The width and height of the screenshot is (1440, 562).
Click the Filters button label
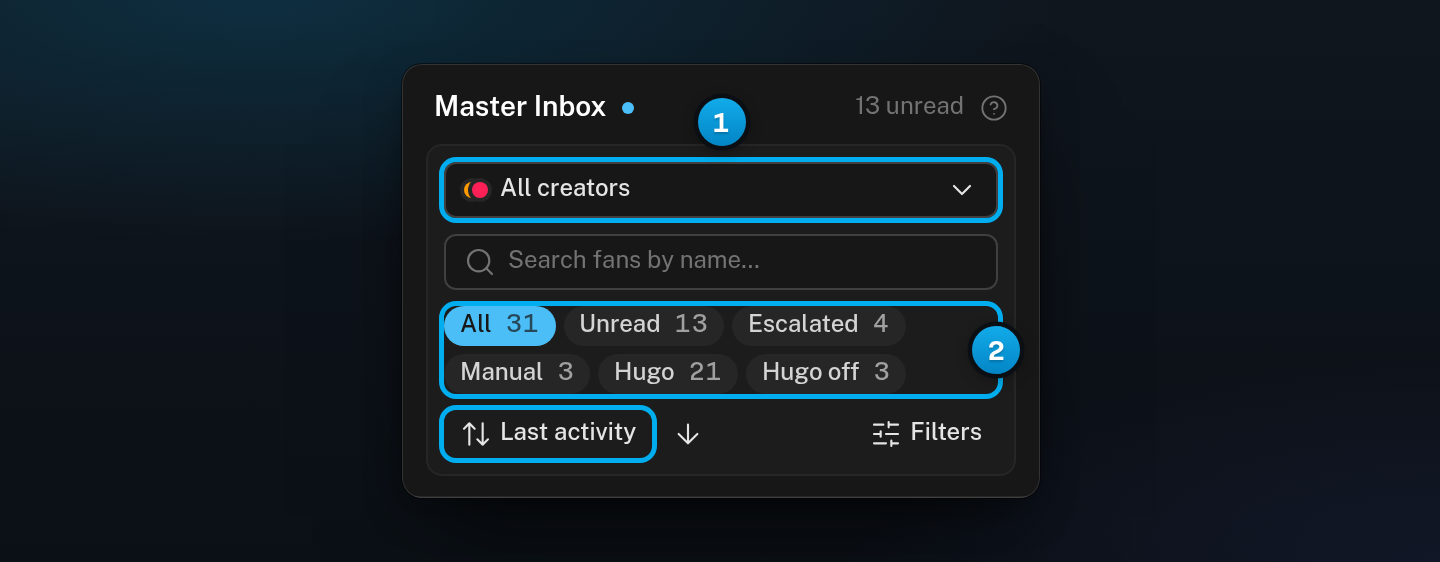tap(946, 432)
